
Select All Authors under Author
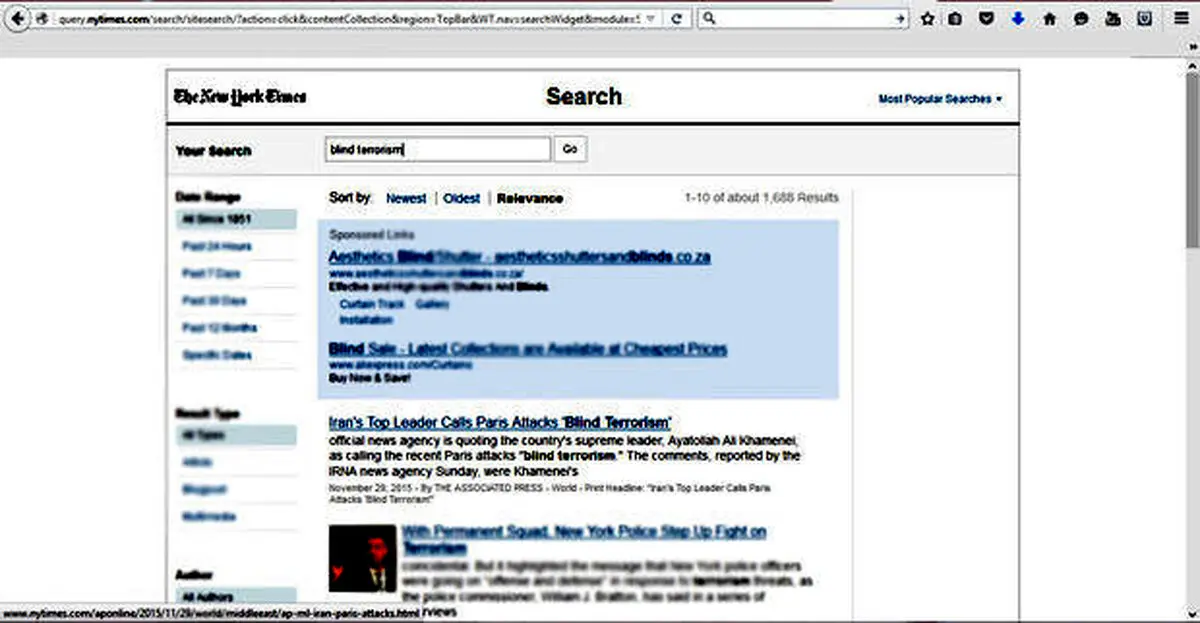coord(235,597)
